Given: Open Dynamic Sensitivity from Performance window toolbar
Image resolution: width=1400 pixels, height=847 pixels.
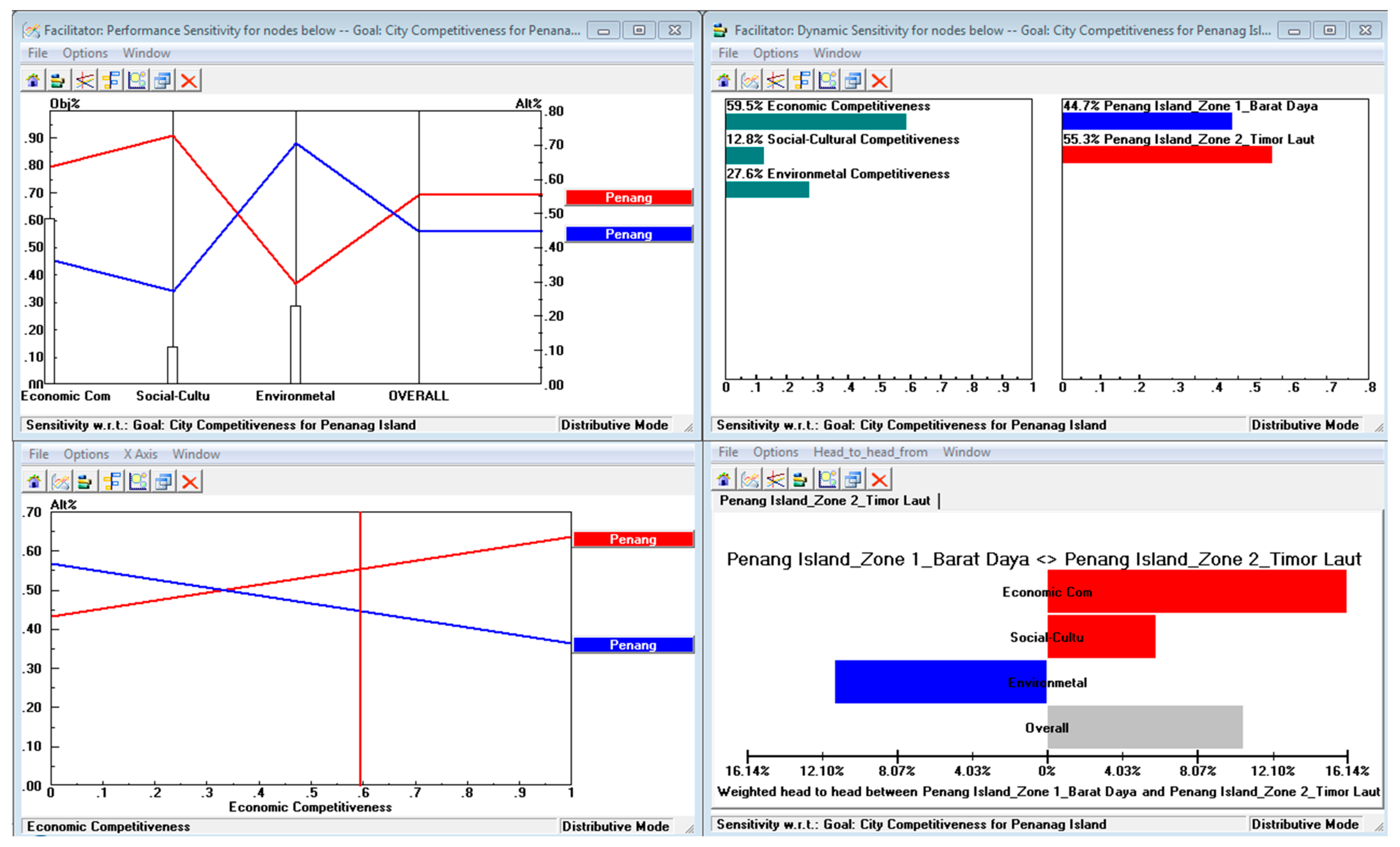Looking at the screenshot, I should 58,80.
